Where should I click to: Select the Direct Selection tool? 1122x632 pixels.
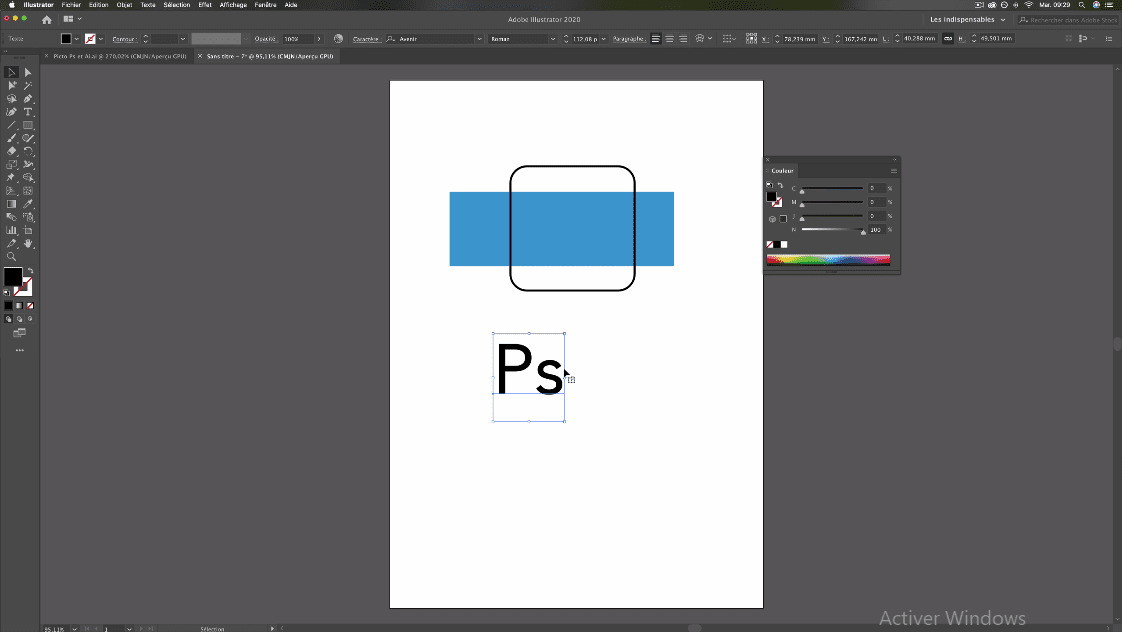click(29, 73)
